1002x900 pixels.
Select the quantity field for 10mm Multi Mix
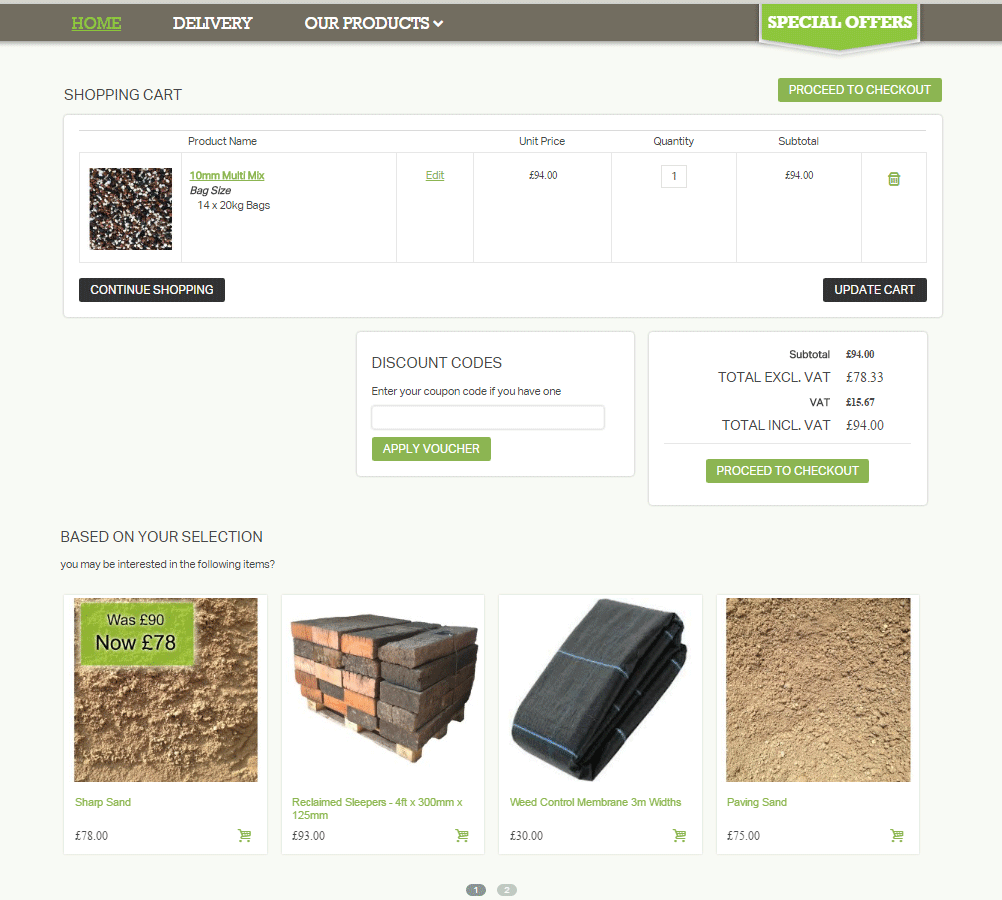click(673, 175)
